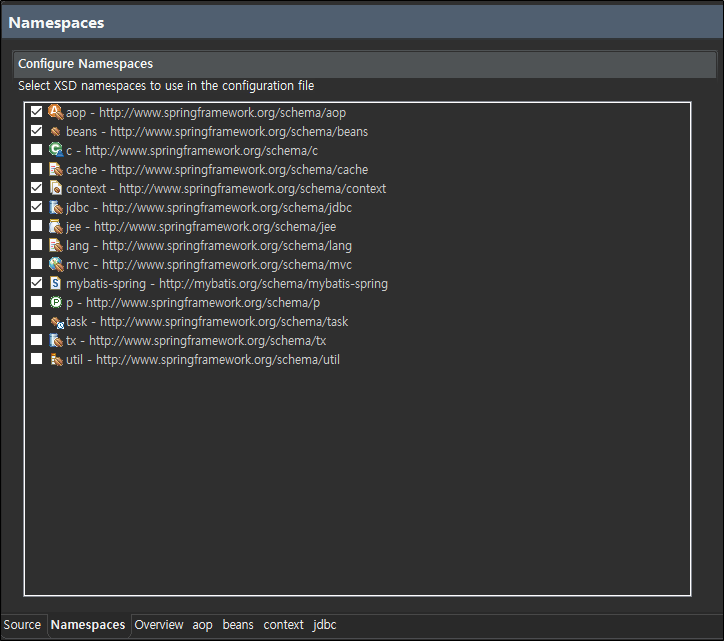Enable the lang namespace checkbox
724x641 pixels.
click(36, 244)
